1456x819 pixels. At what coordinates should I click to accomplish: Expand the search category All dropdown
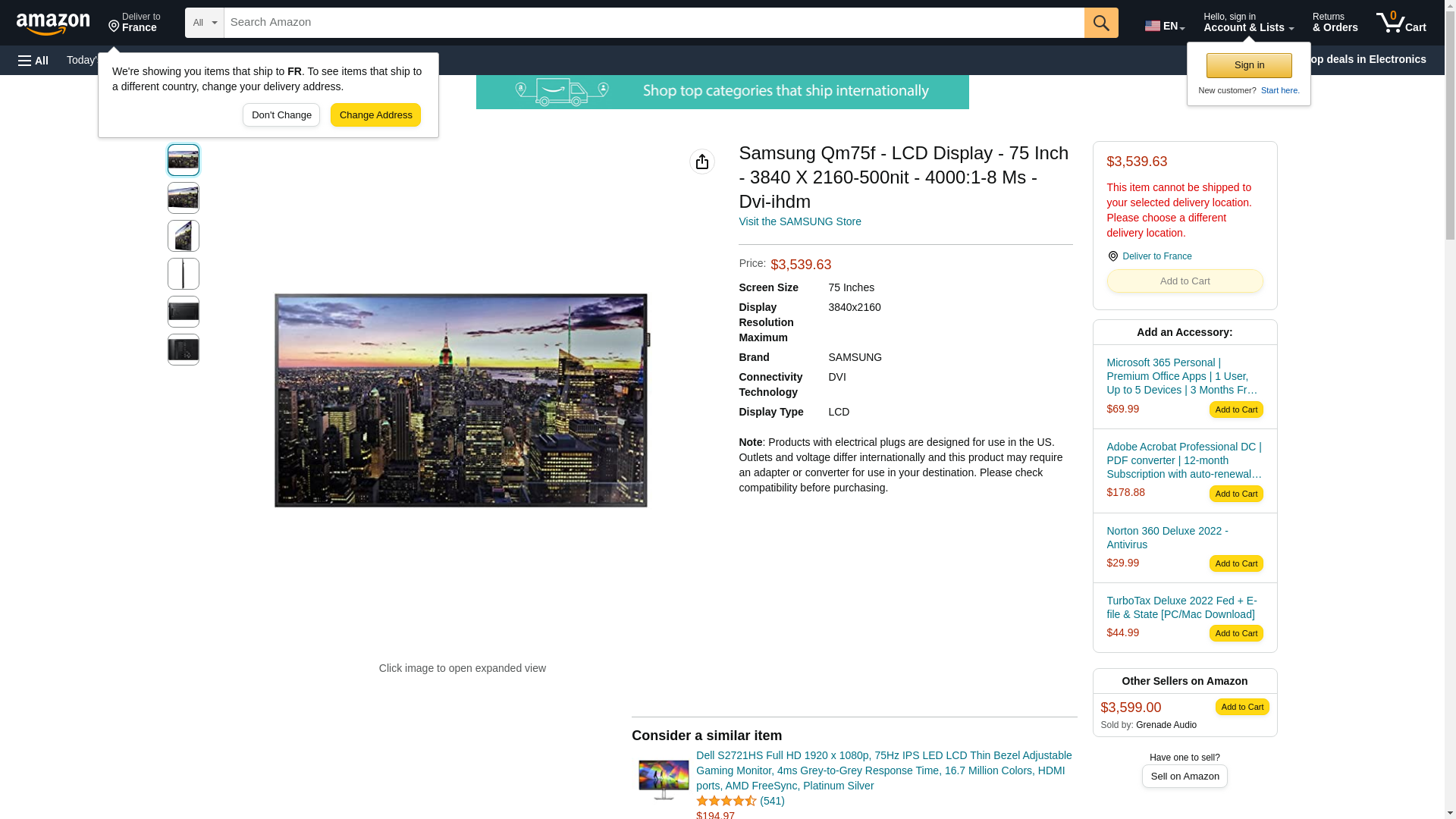(x=204, y=23)
